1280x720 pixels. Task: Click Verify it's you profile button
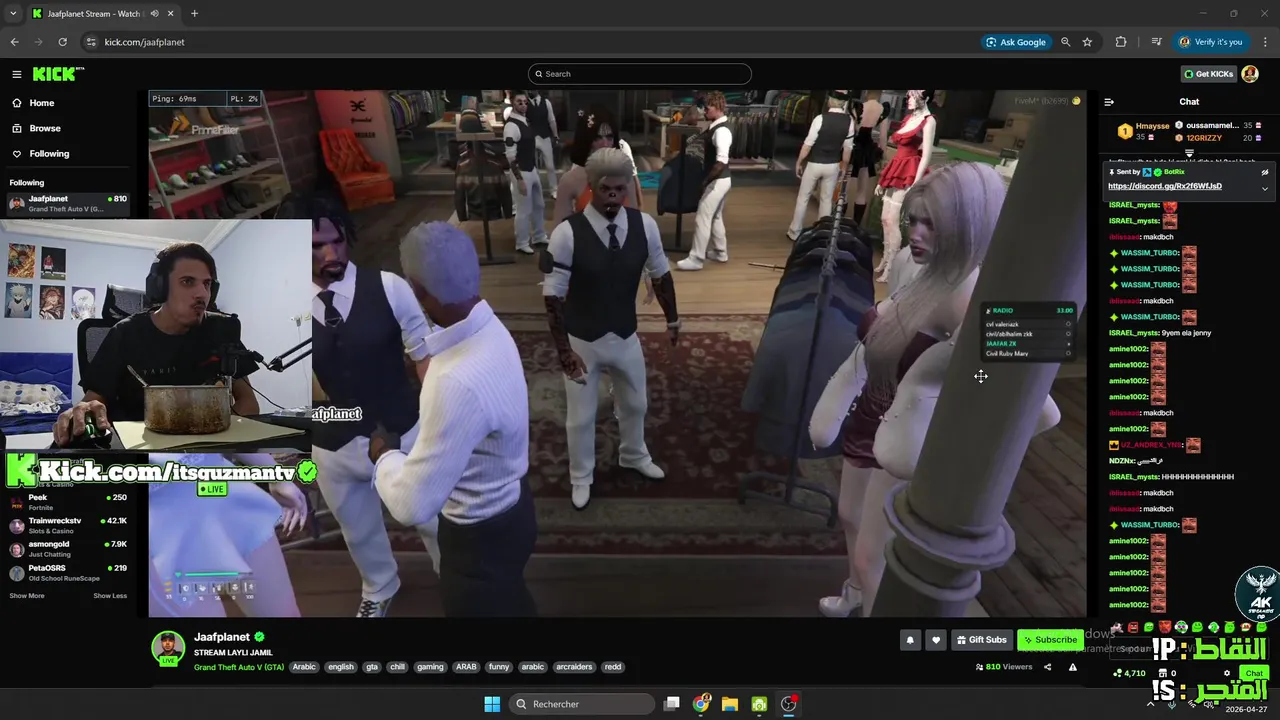click(x=1211, y=42)
